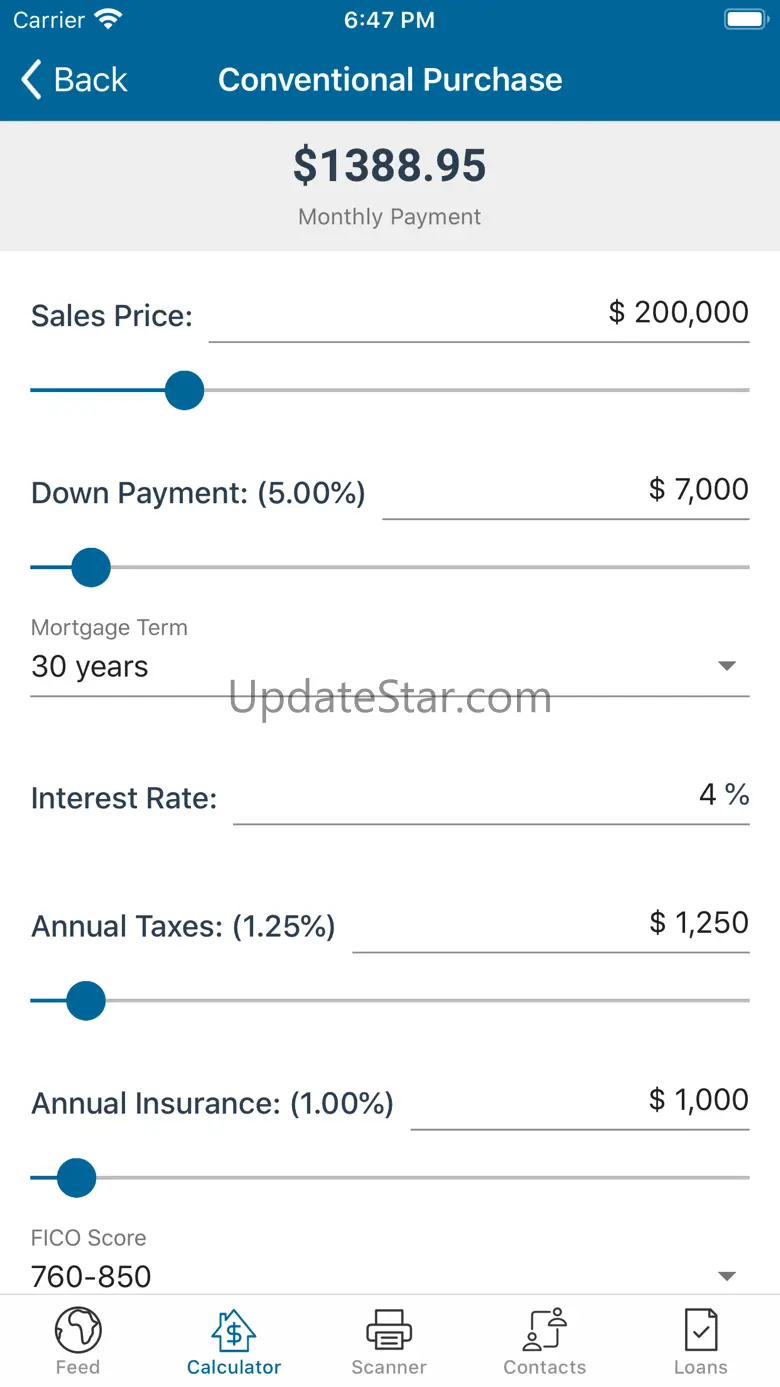Open the 30 years term selector
This screenshot has width=780, height=1387.
[90, 667]
